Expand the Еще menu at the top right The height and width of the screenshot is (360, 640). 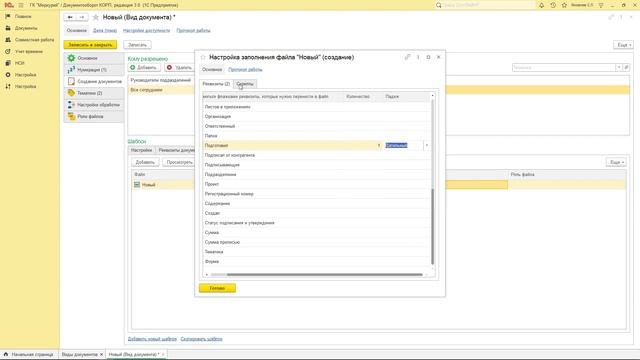pos(623,45)
